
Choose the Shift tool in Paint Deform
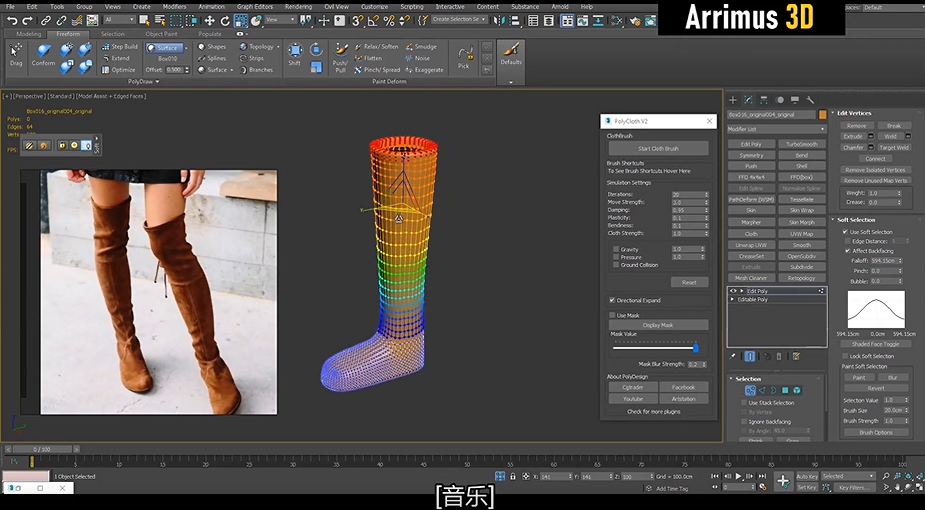[x=295, y=54]
